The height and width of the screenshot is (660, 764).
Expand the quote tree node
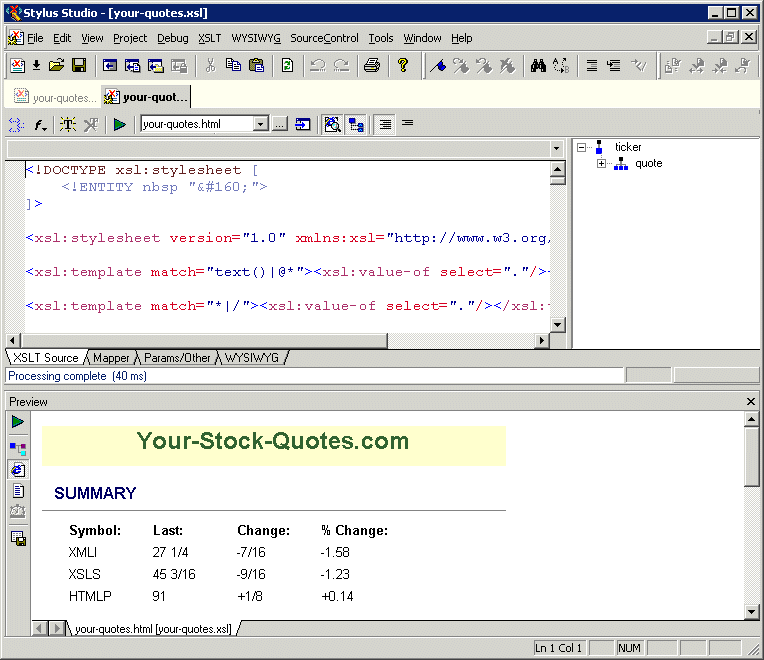pyautogui.click(x=602, y=164)
